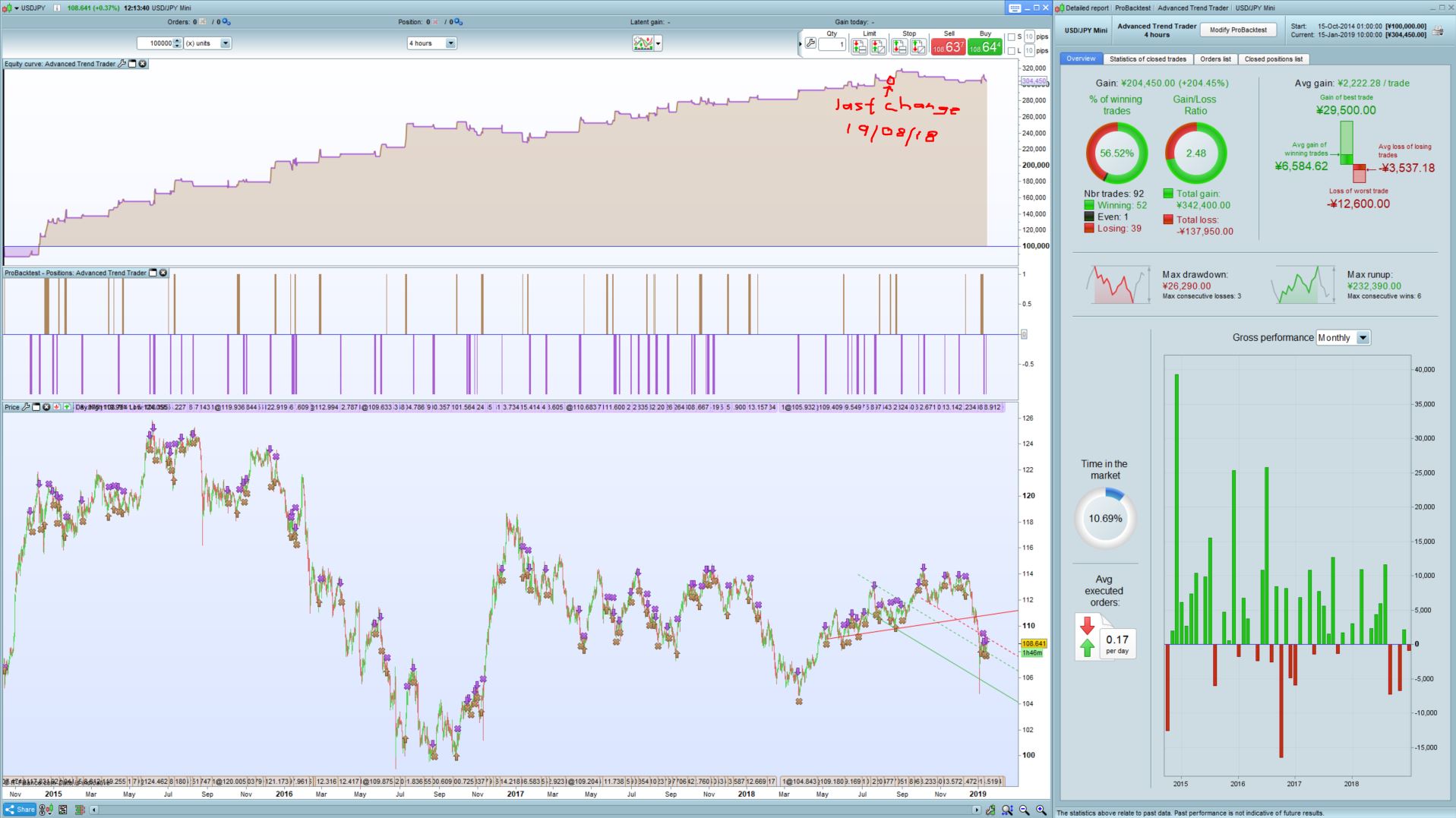The image size is (1456, 818).
Task: Click the second square icon right of Share
Action: [62, 810]
